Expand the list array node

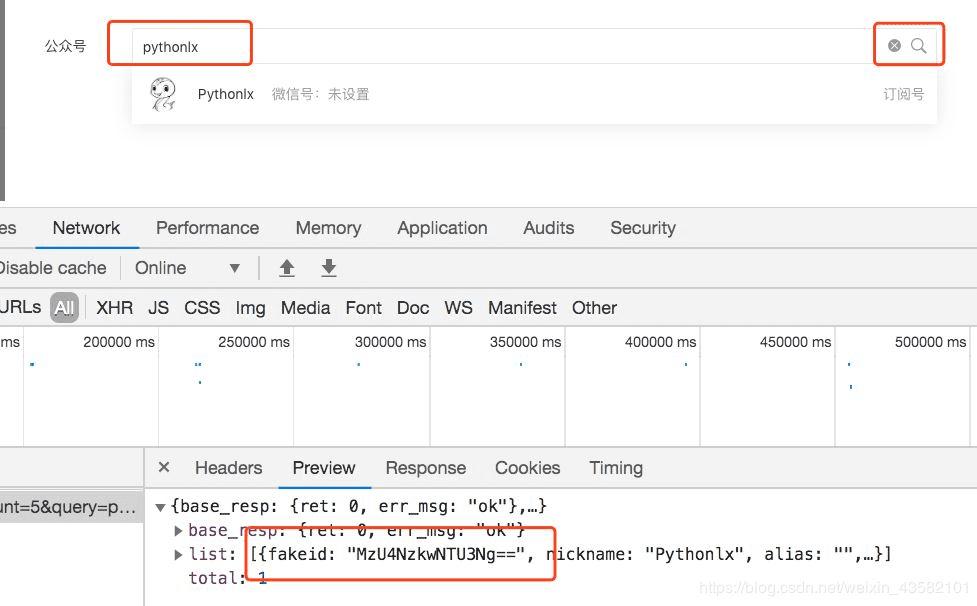(x=178, y=554)
